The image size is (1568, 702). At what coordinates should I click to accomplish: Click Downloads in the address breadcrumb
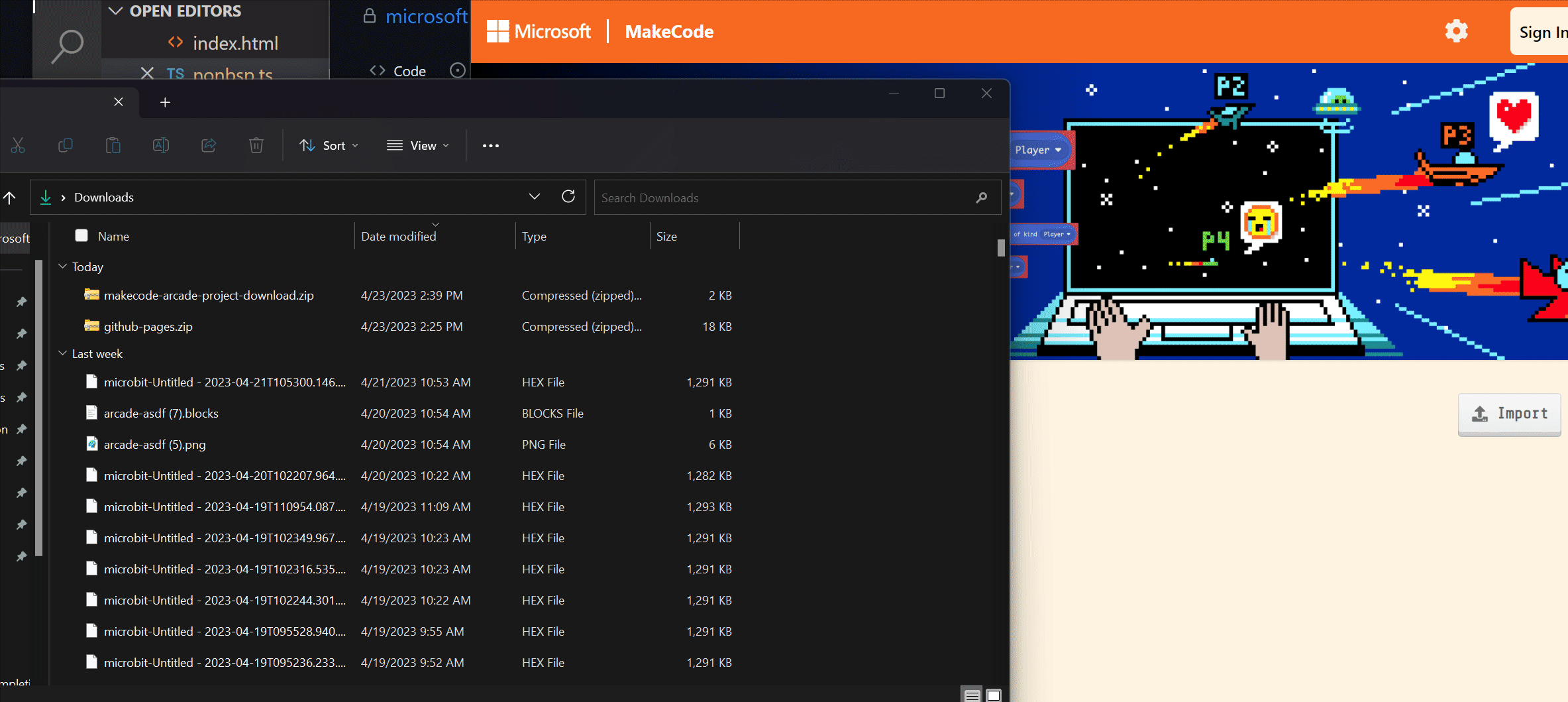point(104,198)
